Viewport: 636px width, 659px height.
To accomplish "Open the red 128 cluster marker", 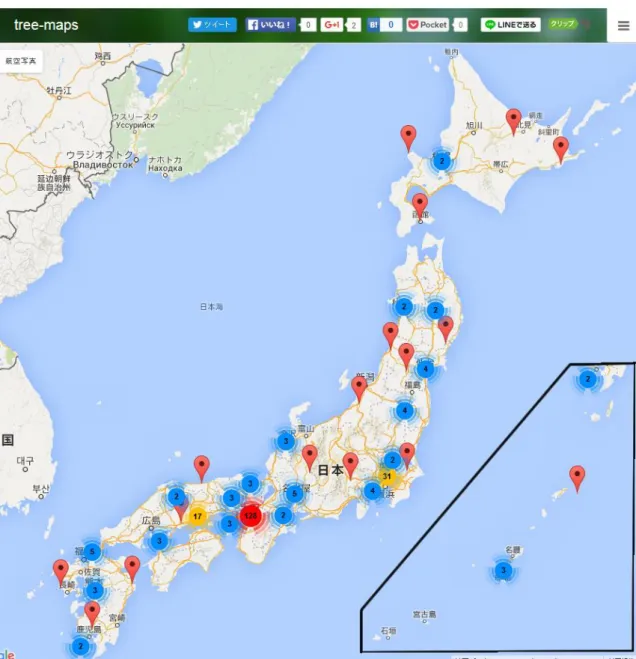I will point(251,515).
